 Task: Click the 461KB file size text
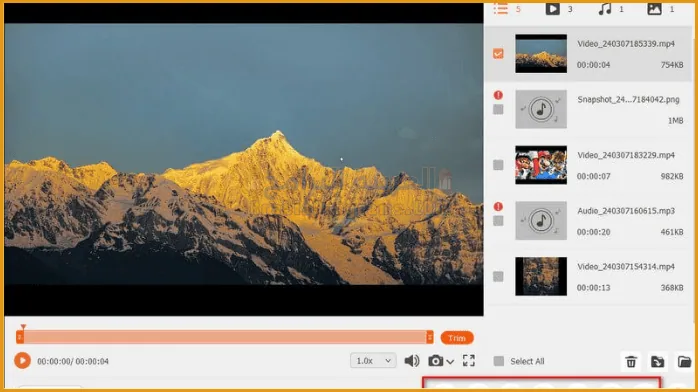[x=672, y=232]
